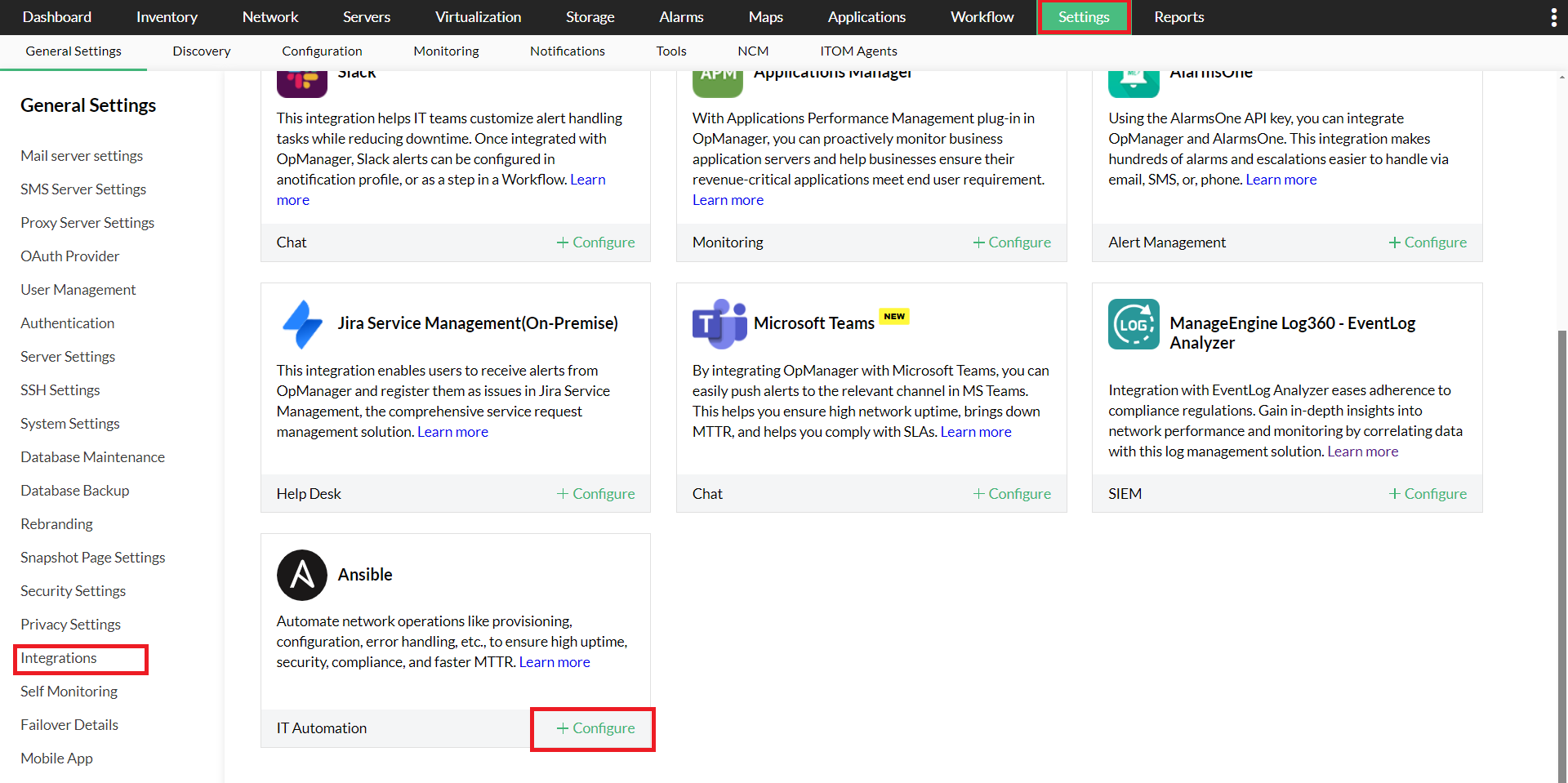Open Self Monitoring

(x=69, y=692)
